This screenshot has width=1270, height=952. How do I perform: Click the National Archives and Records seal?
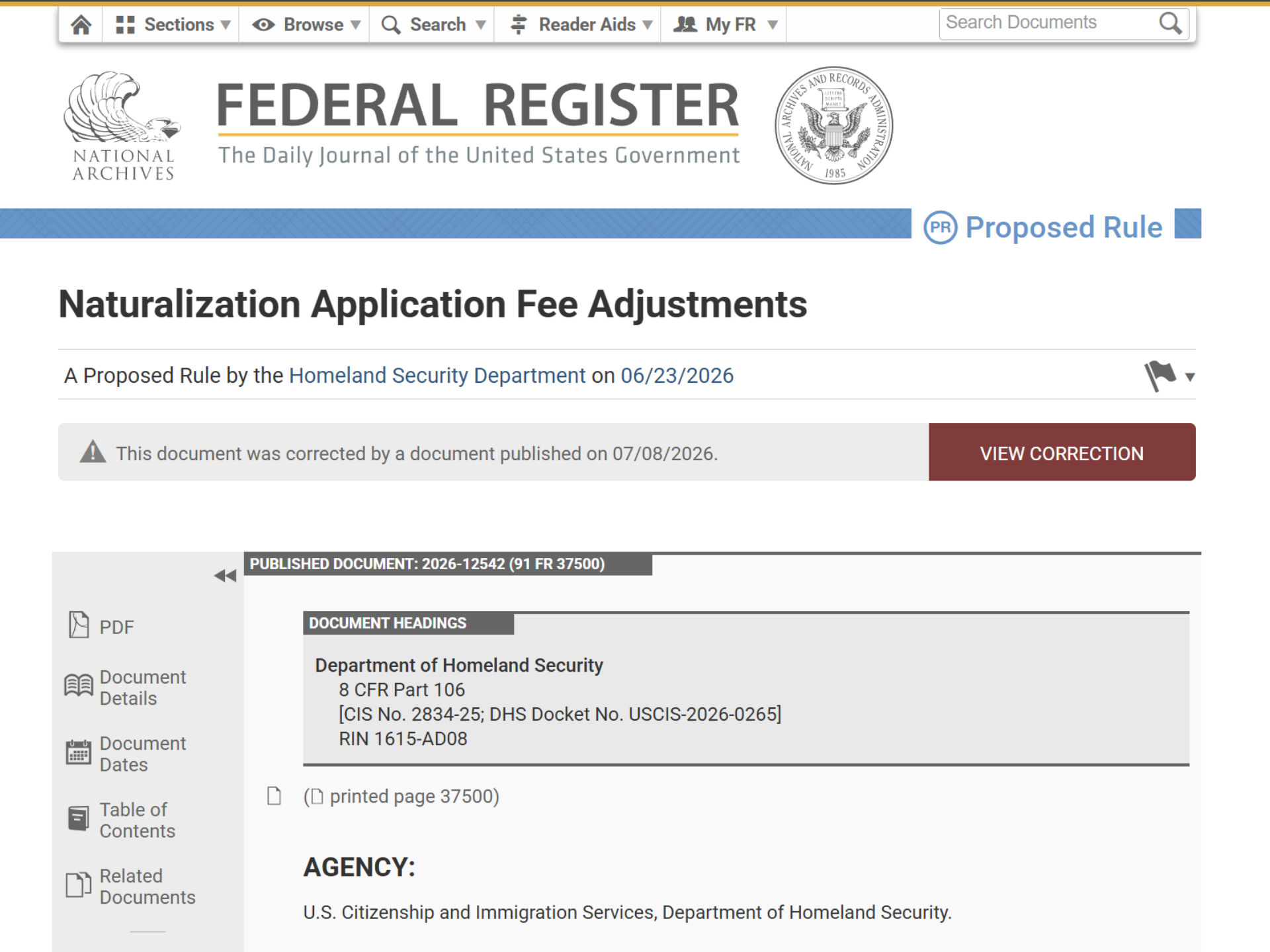[833, 125]
